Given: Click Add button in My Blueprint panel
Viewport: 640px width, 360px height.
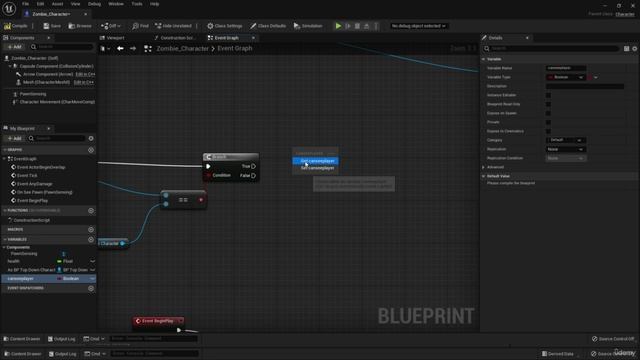Looking at the screenshot, I should 15,138.
